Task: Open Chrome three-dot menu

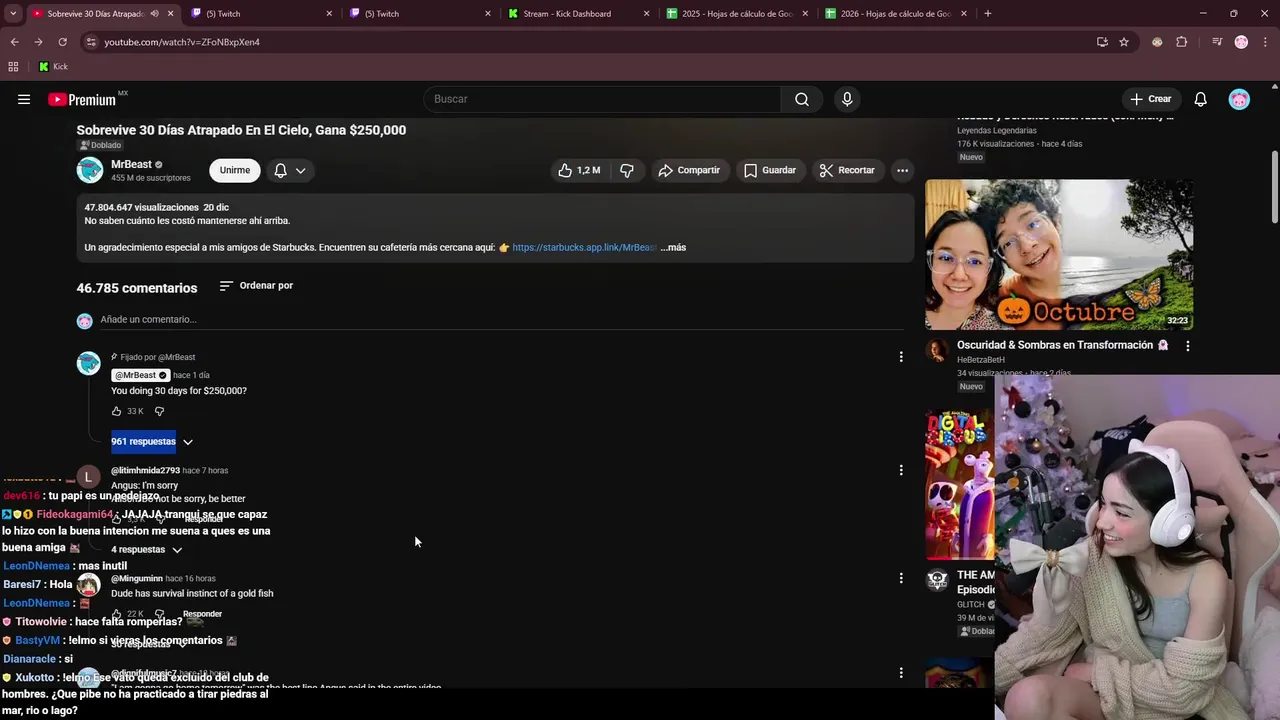Action: (1265, 42)
